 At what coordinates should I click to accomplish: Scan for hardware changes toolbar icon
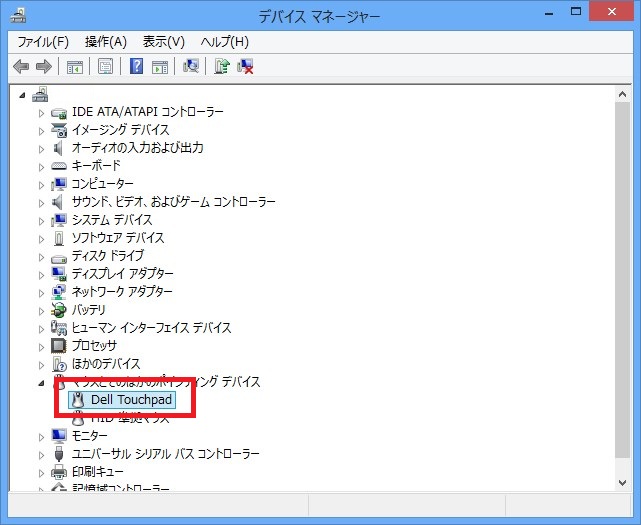pos(191,66)
